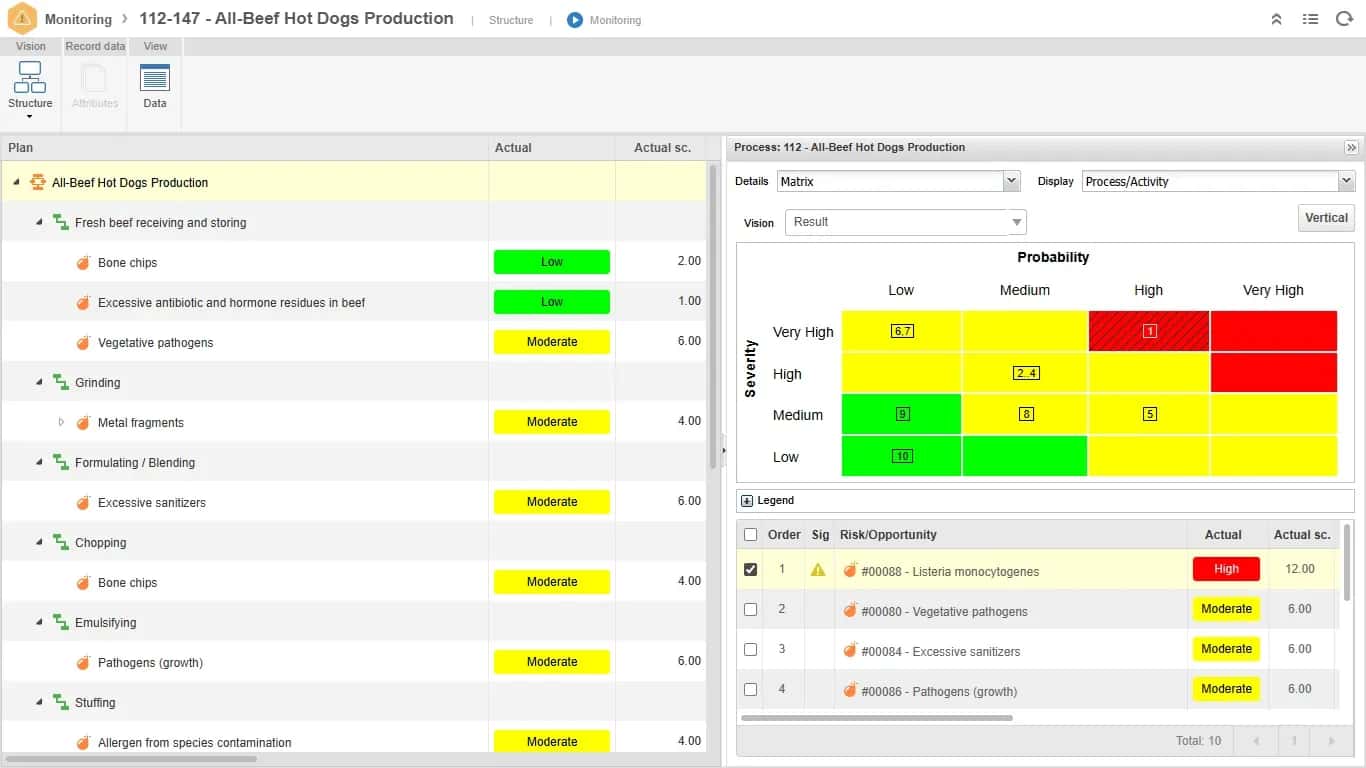Expand the Legend section
The height and width of the screenshot is (768, 1366).
click(747, 501)
